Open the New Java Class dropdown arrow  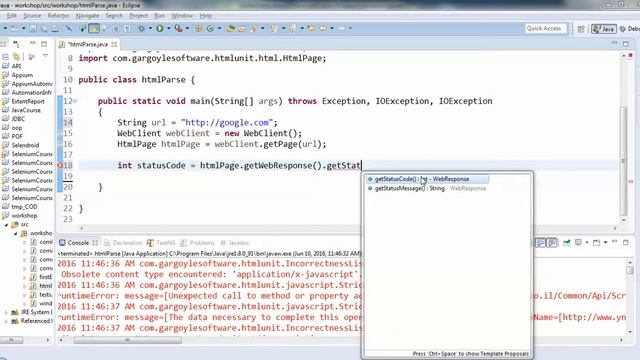pyautogui.click(x=219, y=28)
